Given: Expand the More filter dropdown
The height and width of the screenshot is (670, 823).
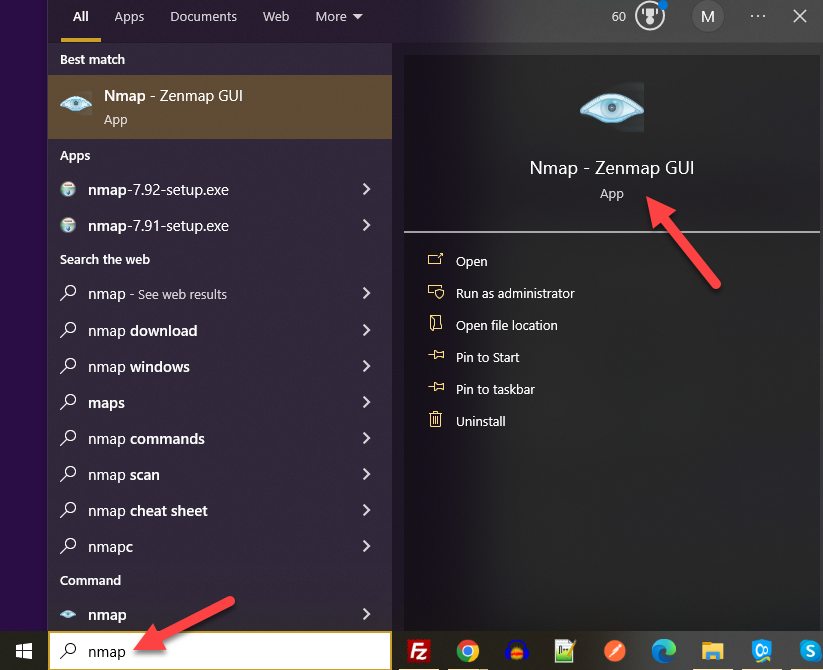Looking at the screenshot, I should 338,17.
